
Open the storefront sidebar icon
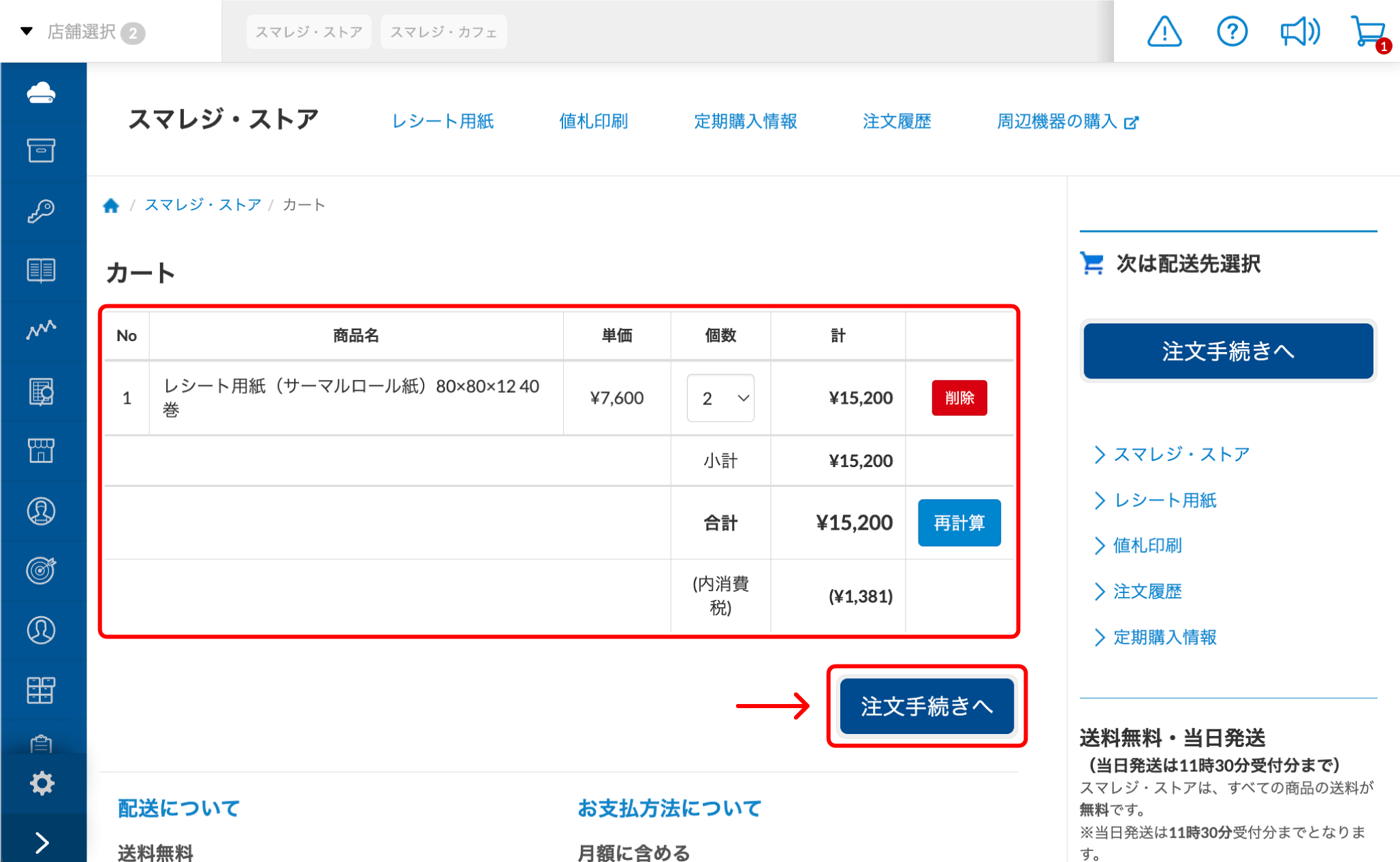(42, 450)
